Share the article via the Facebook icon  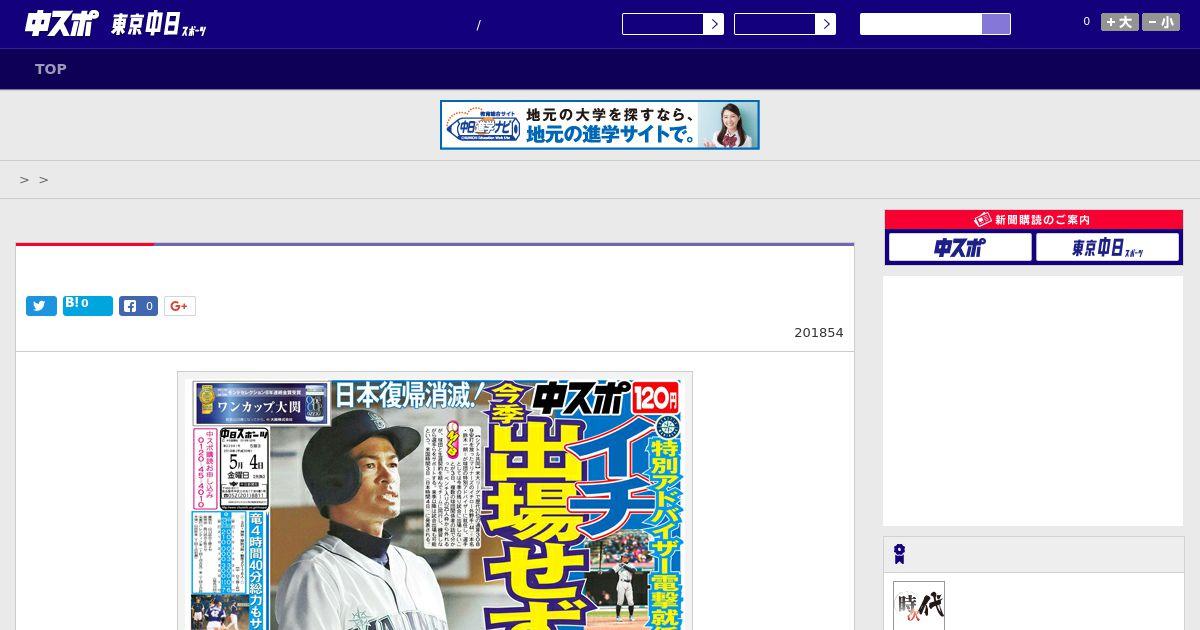(139, 306)
